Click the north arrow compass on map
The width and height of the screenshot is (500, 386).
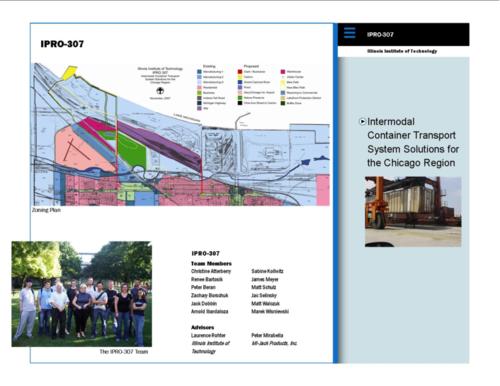tap(160, 91)
